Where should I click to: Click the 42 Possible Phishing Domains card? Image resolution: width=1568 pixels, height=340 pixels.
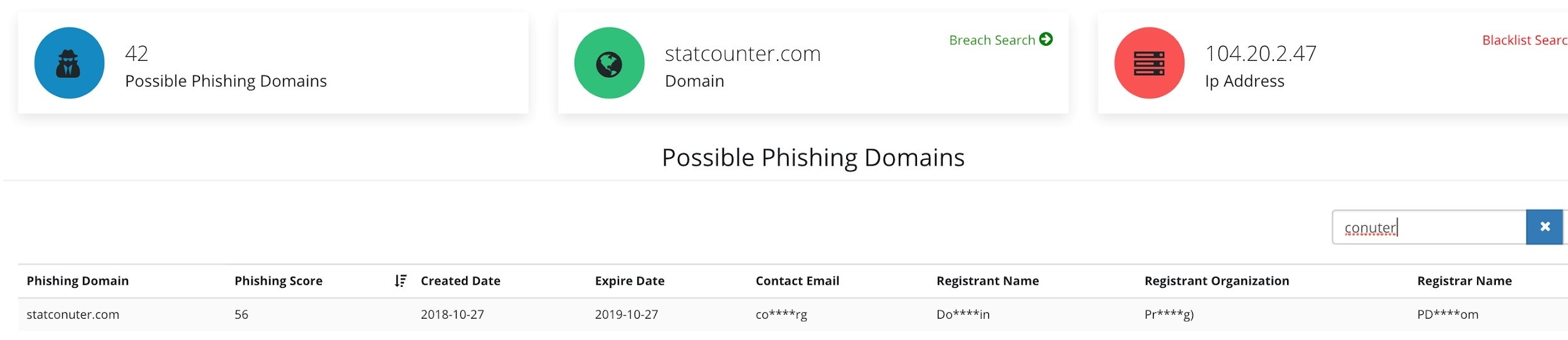(273, 63)
